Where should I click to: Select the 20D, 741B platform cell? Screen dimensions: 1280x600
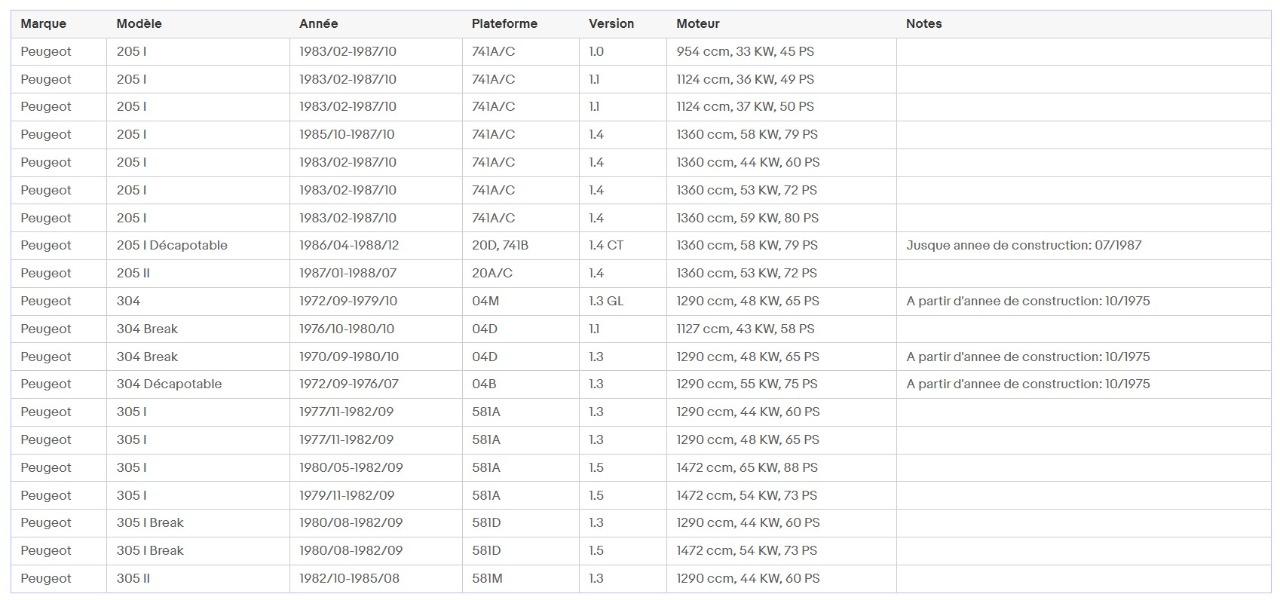coord(500,245)
